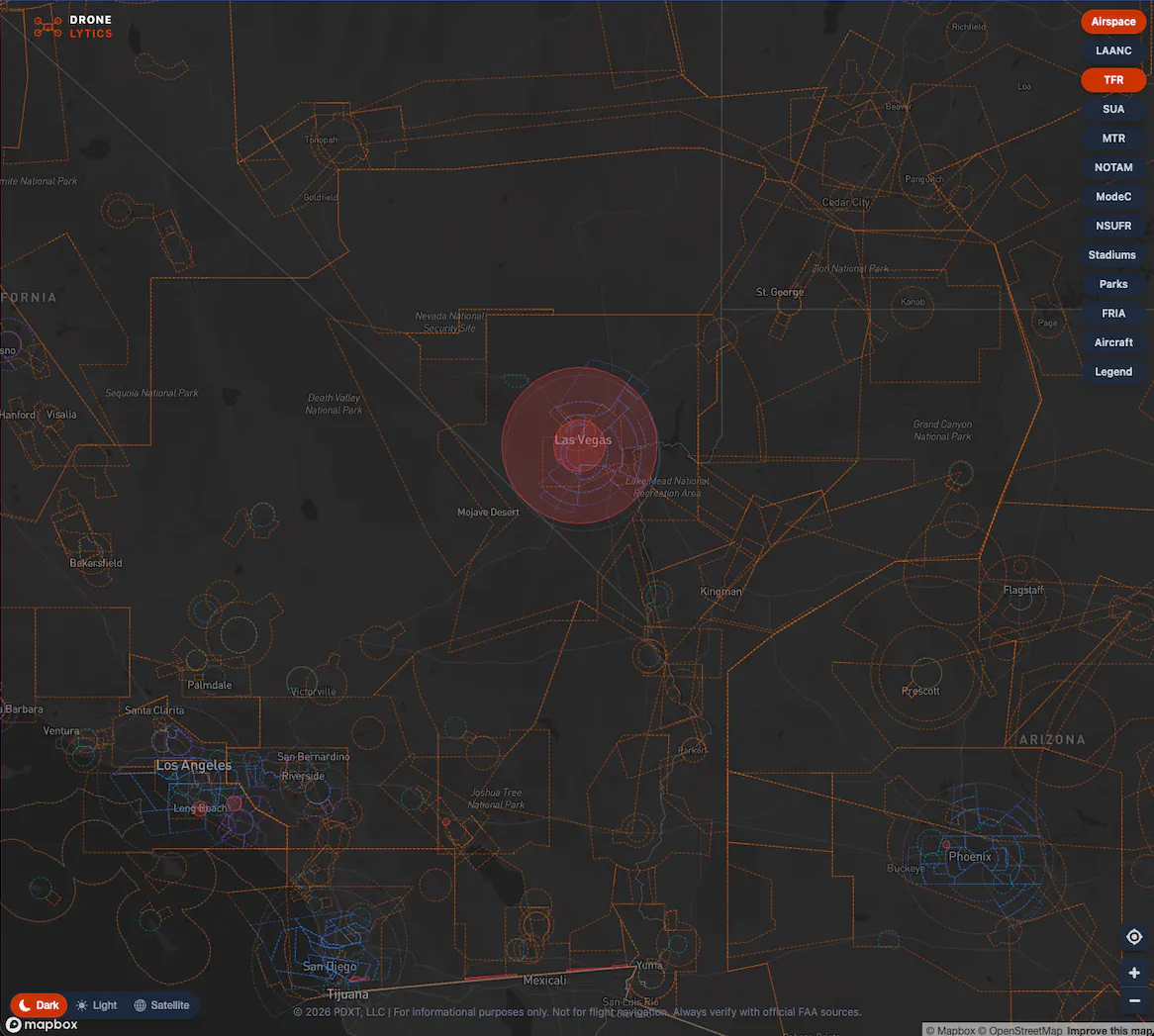This screenshot has width=1154, height=1036.
Task: Turn on the SUA layer
Action: [x=1112, y=109]
